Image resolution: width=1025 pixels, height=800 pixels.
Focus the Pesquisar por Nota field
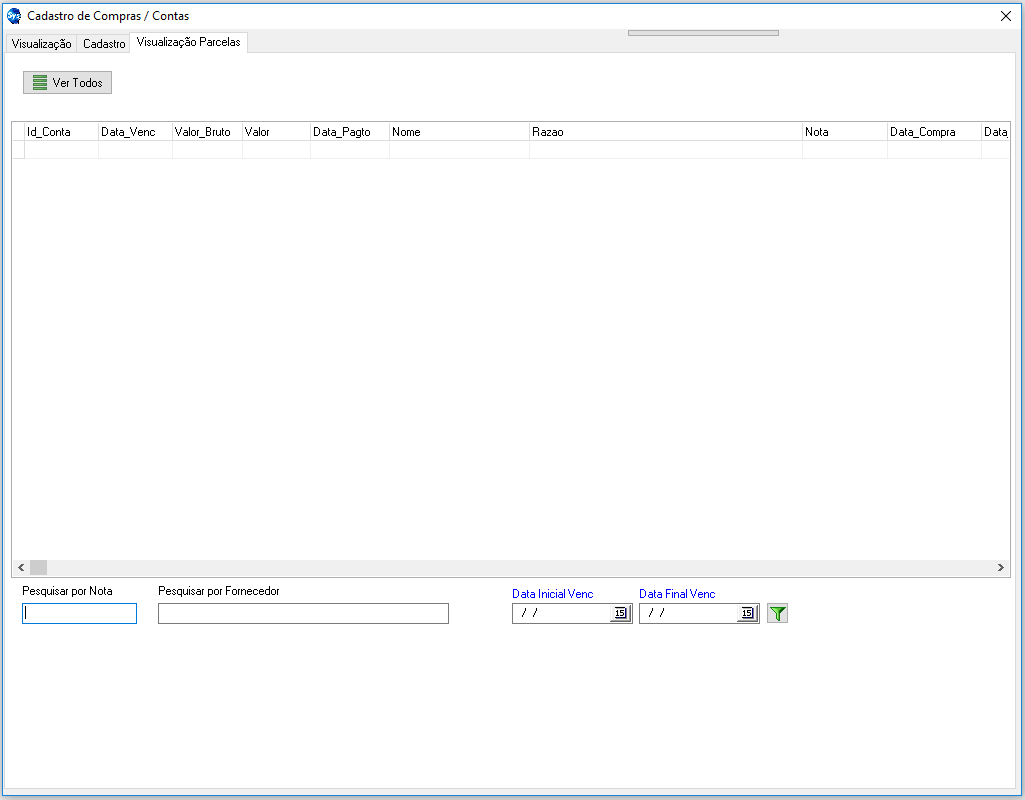pos(79,614)
